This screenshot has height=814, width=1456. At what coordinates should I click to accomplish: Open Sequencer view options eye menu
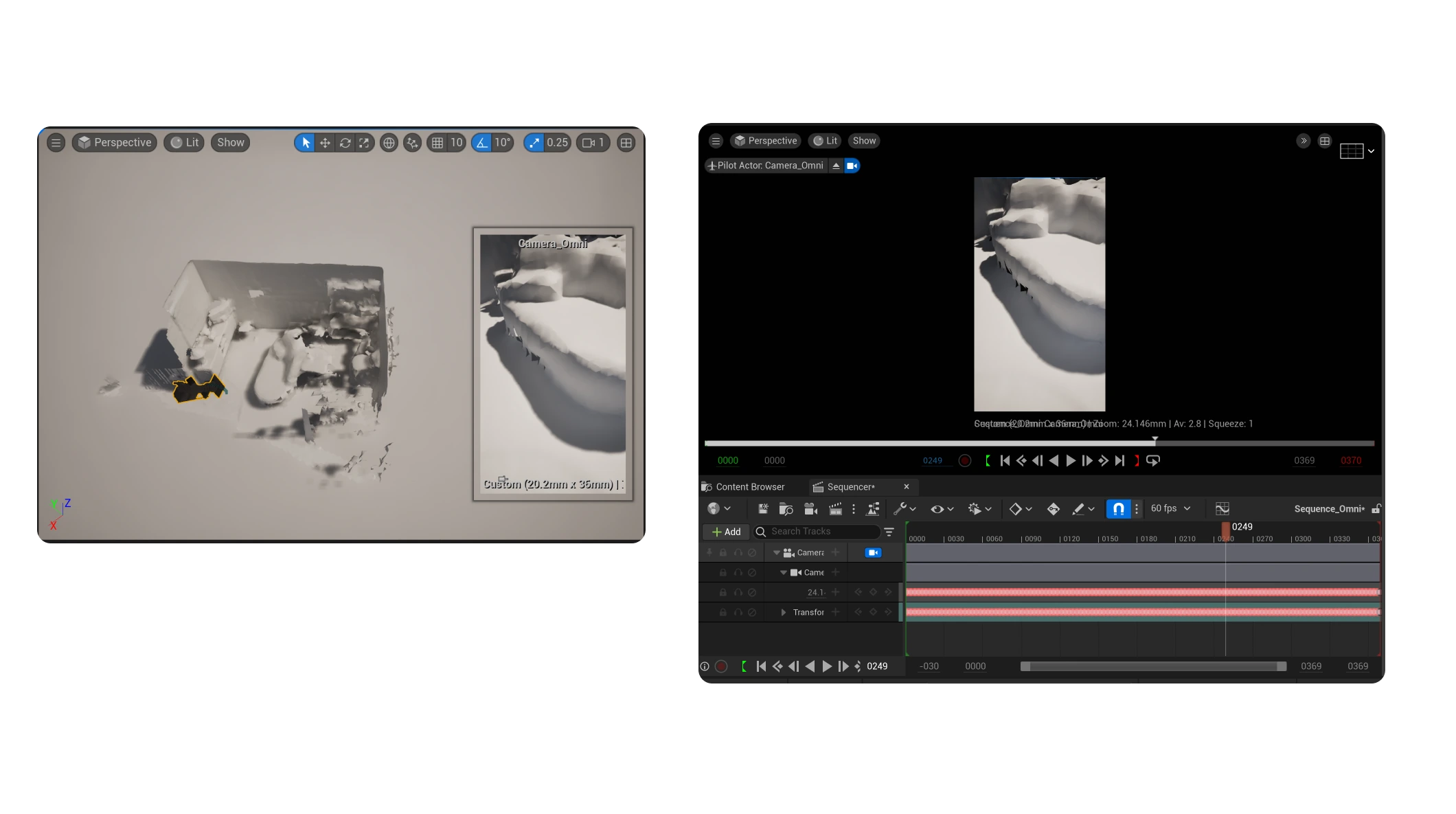(942, 509)
